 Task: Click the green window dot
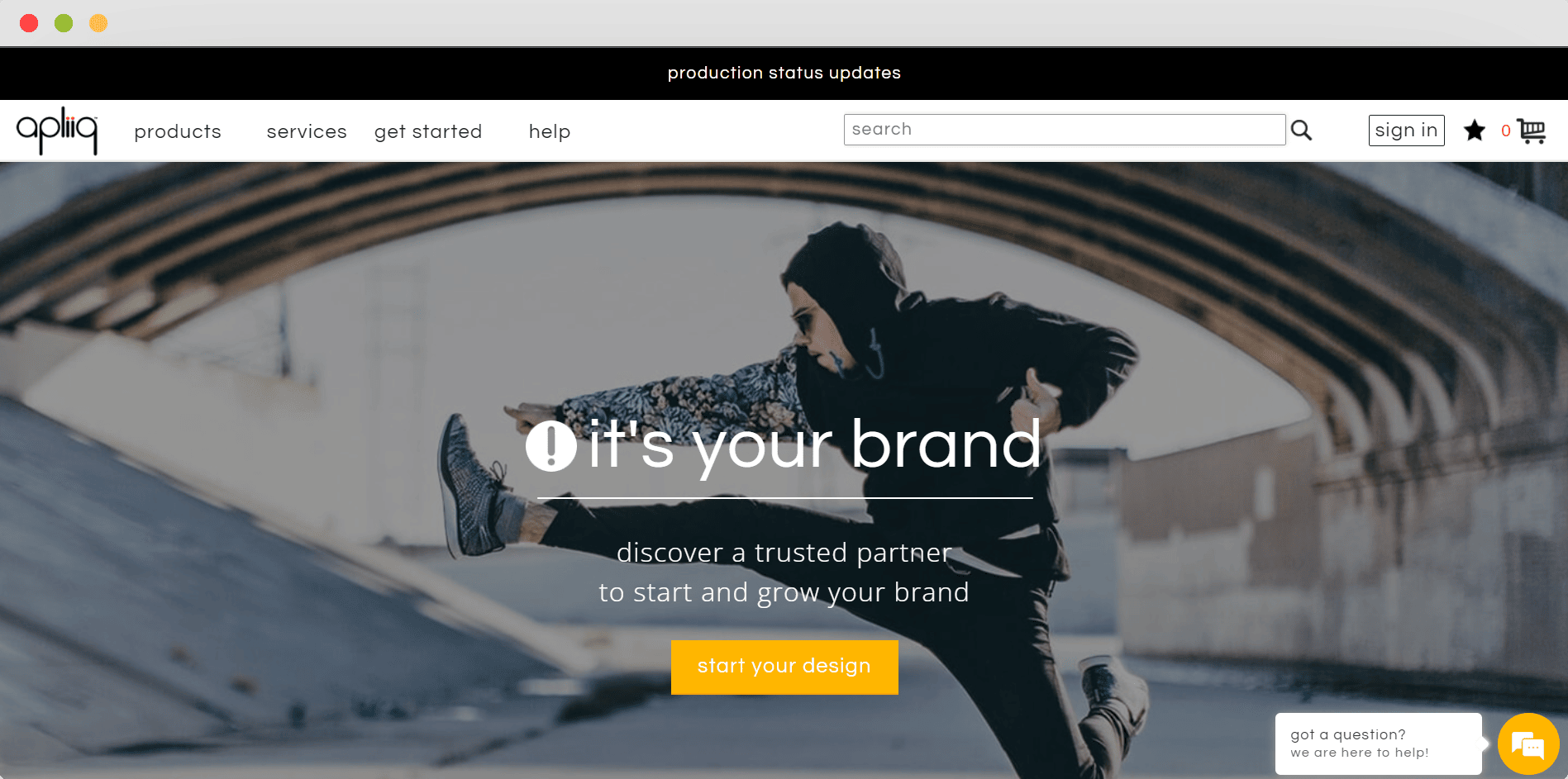[64, 23]
